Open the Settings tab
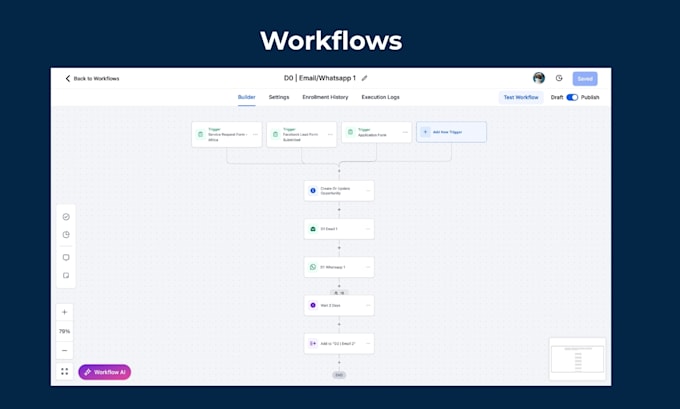Viewport: 680px width, 409px height. click(279, 97)
